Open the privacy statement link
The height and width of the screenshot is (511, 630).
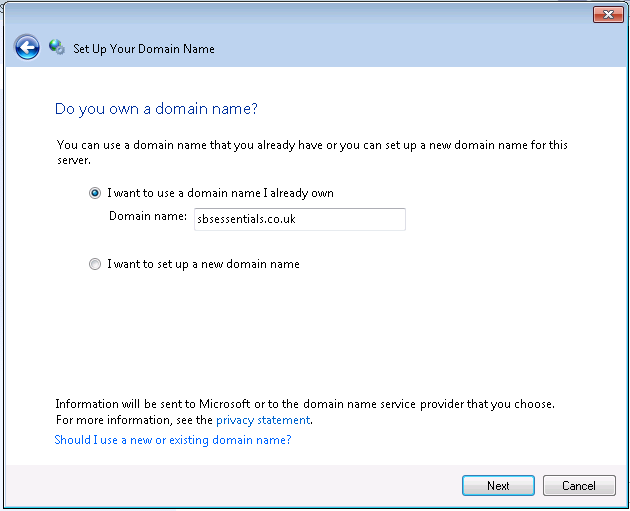click(263, 420)
